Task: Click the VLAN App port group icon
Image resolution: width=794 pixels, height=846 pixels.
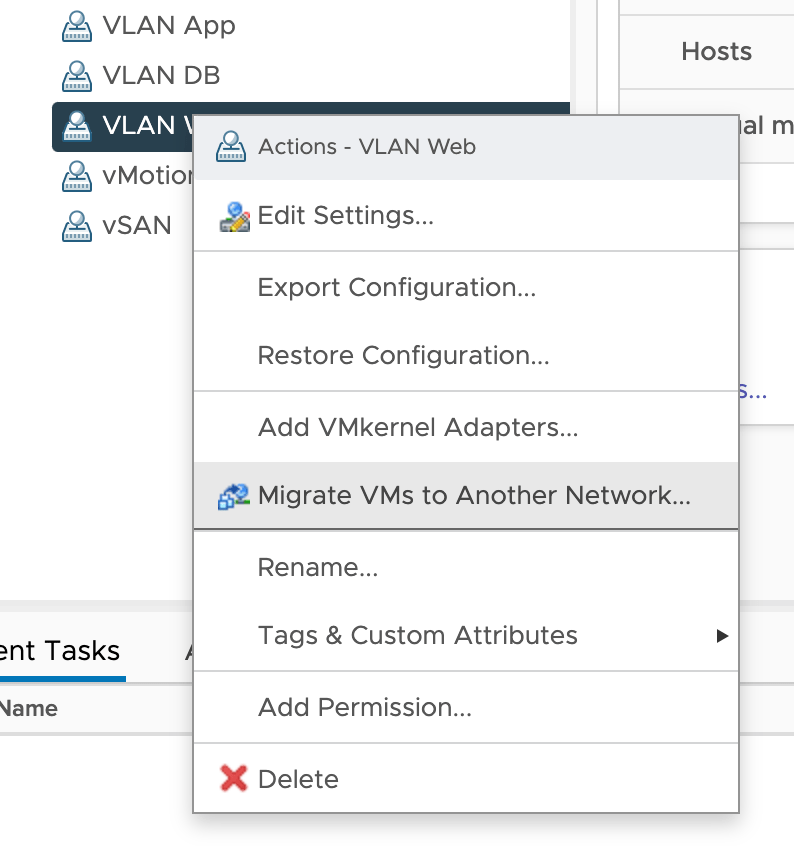Action: tap(76, 26)
